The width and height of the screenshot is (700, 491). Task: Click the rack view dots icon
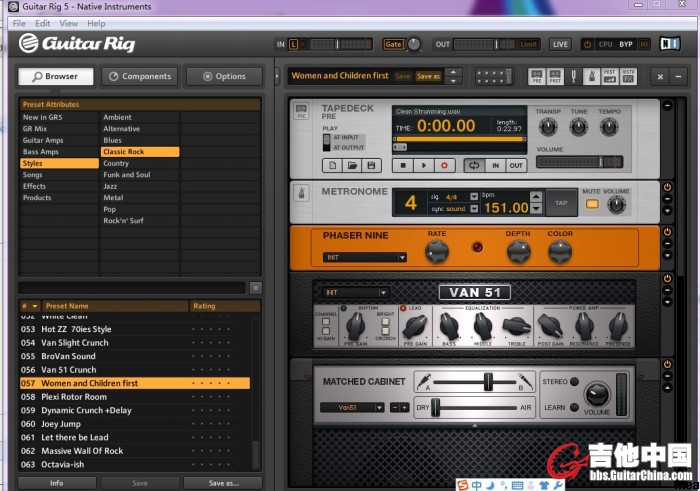tap(494, 76)
